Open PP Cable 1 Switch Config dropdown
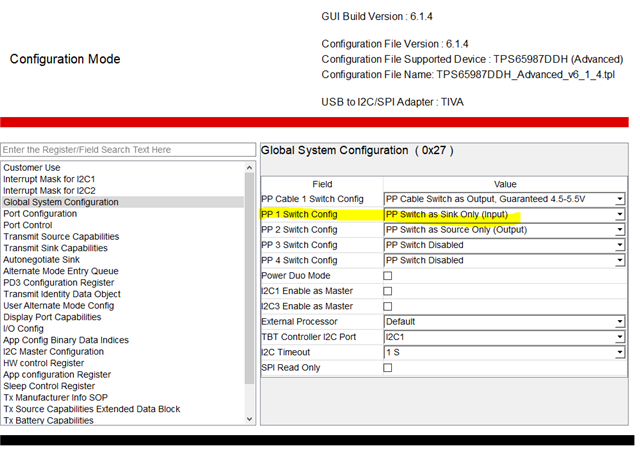This screenshot has width=640, height=449. 504,199
